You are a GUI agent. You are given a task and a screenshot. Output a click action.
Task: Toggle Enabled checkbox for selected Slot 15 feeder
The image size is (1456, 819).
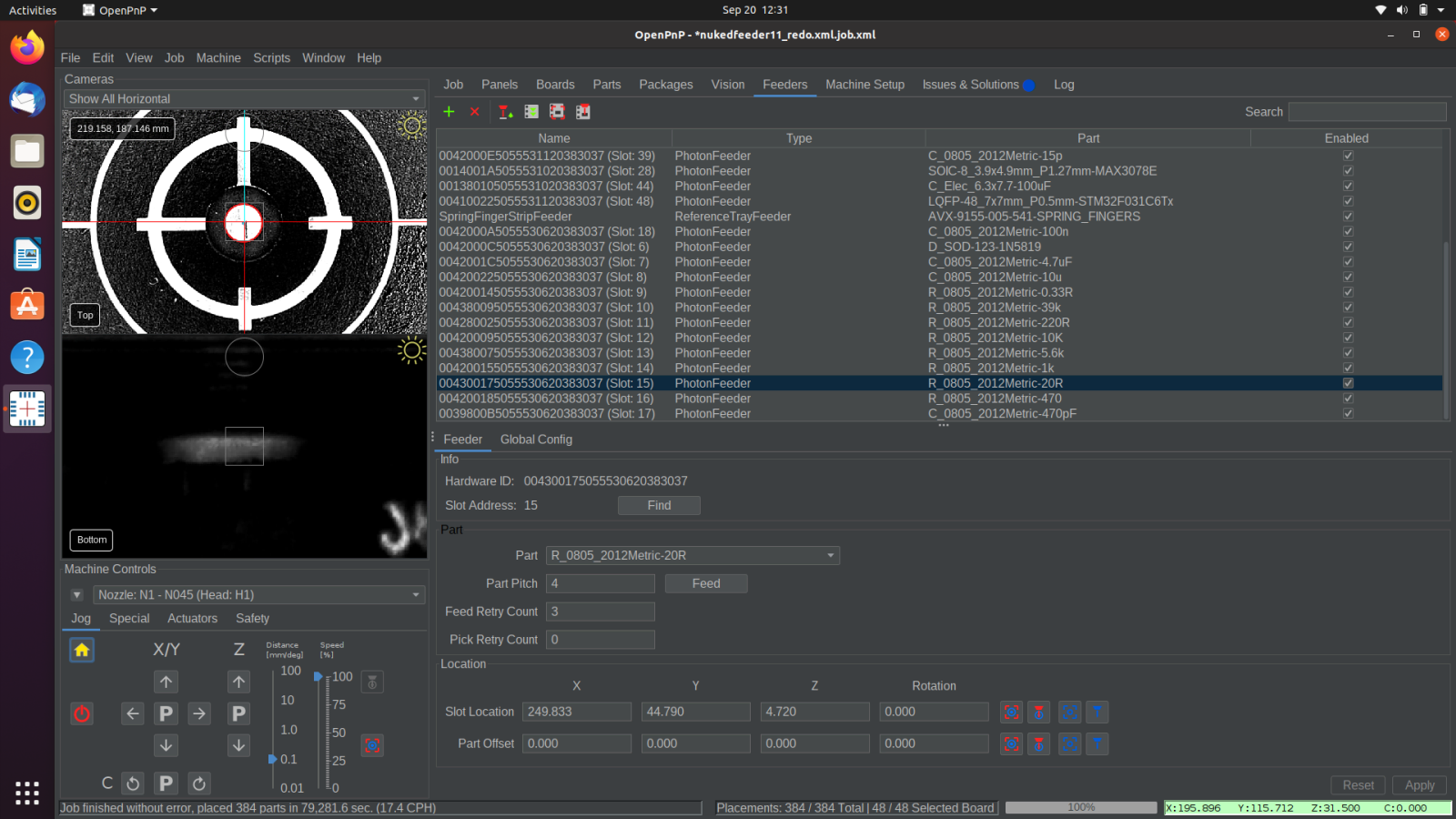1348,383
